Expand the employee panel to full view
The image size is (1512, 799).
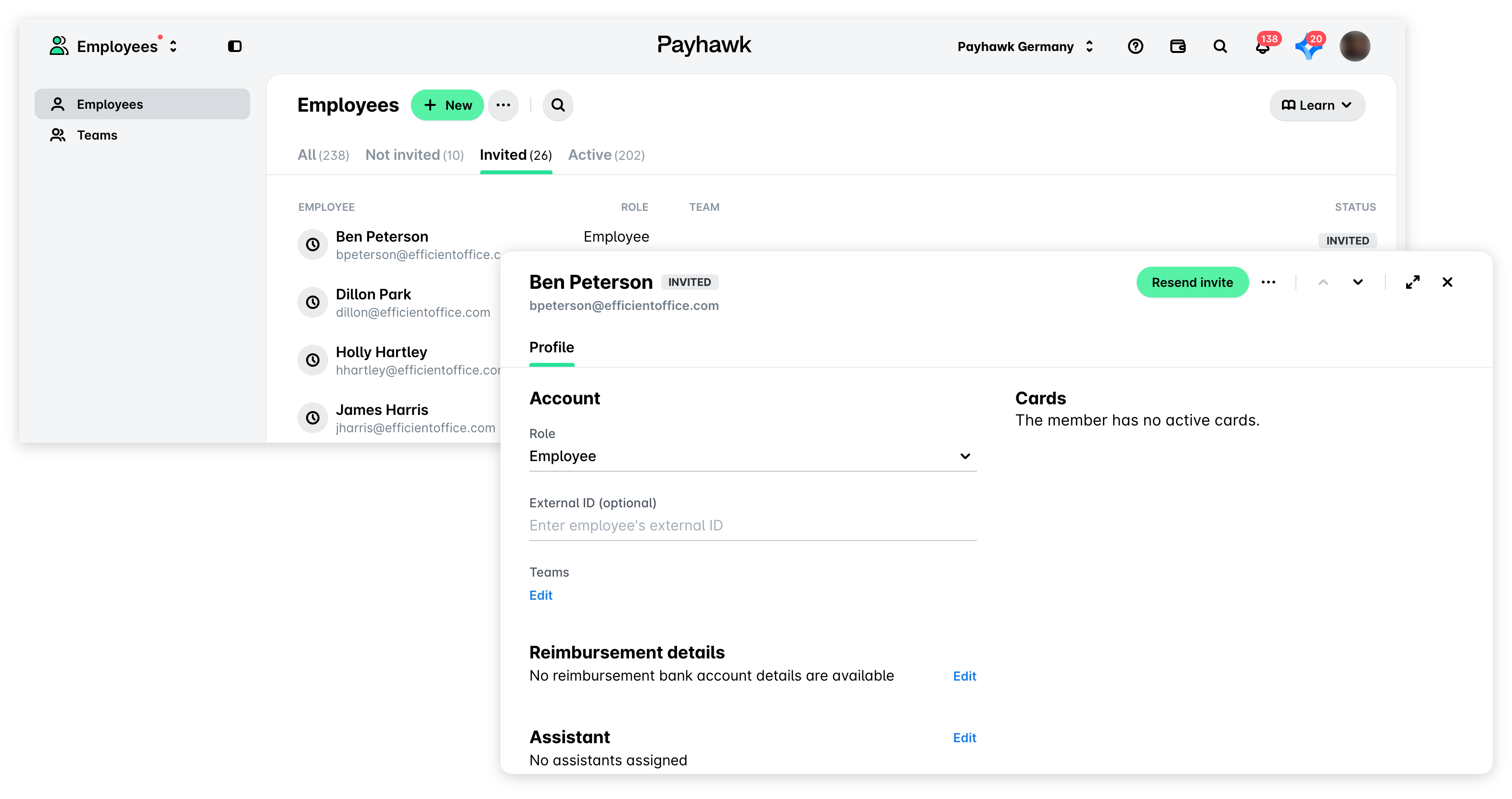click(x=1413, y=283)
